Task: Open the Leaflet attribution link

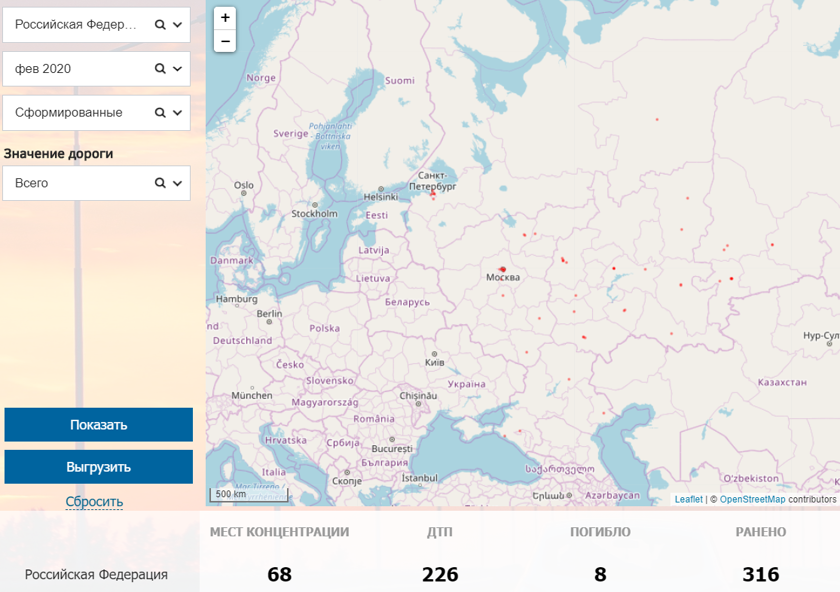Action: pos(688,499)
